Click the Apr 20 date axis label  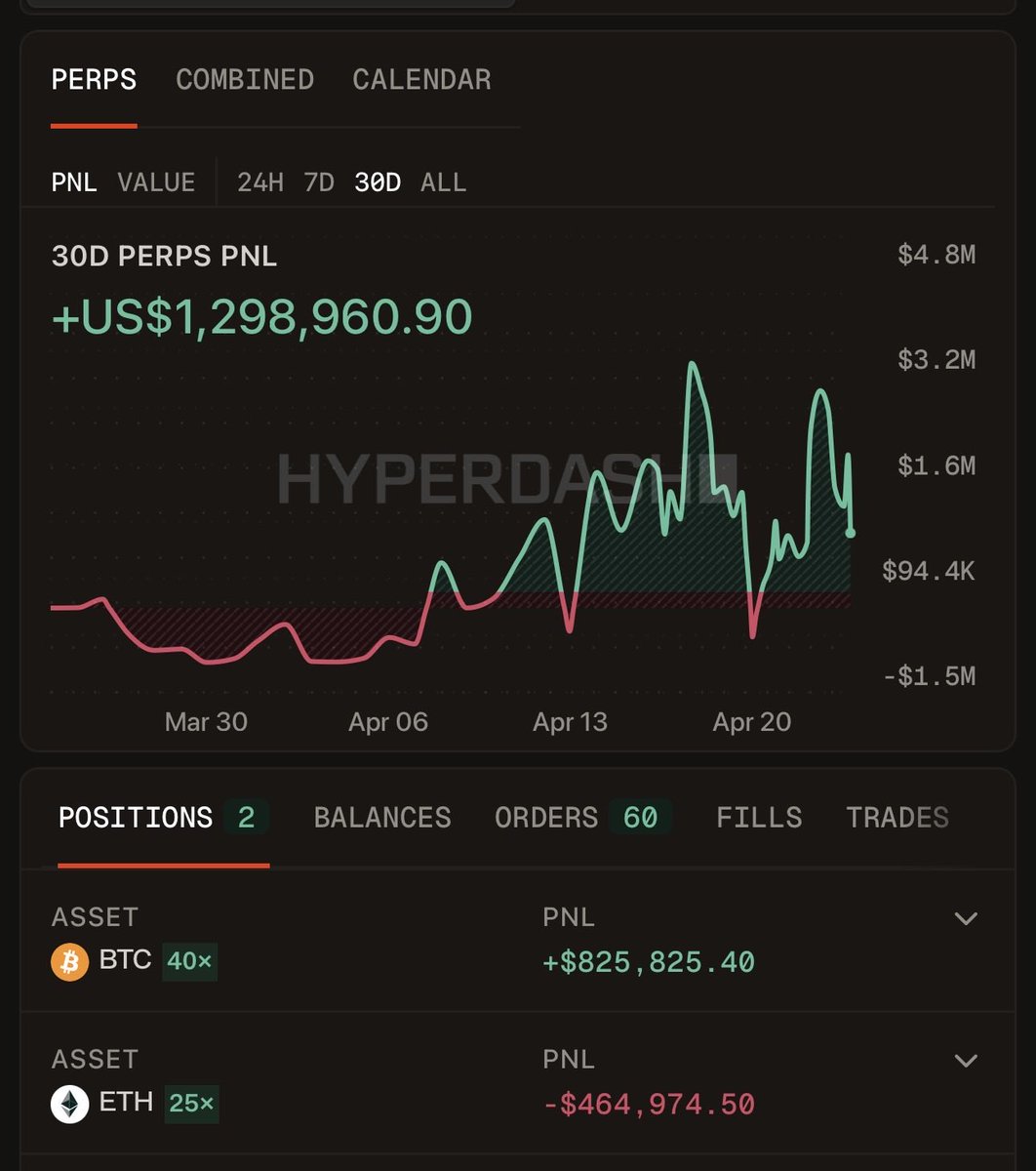752,722
